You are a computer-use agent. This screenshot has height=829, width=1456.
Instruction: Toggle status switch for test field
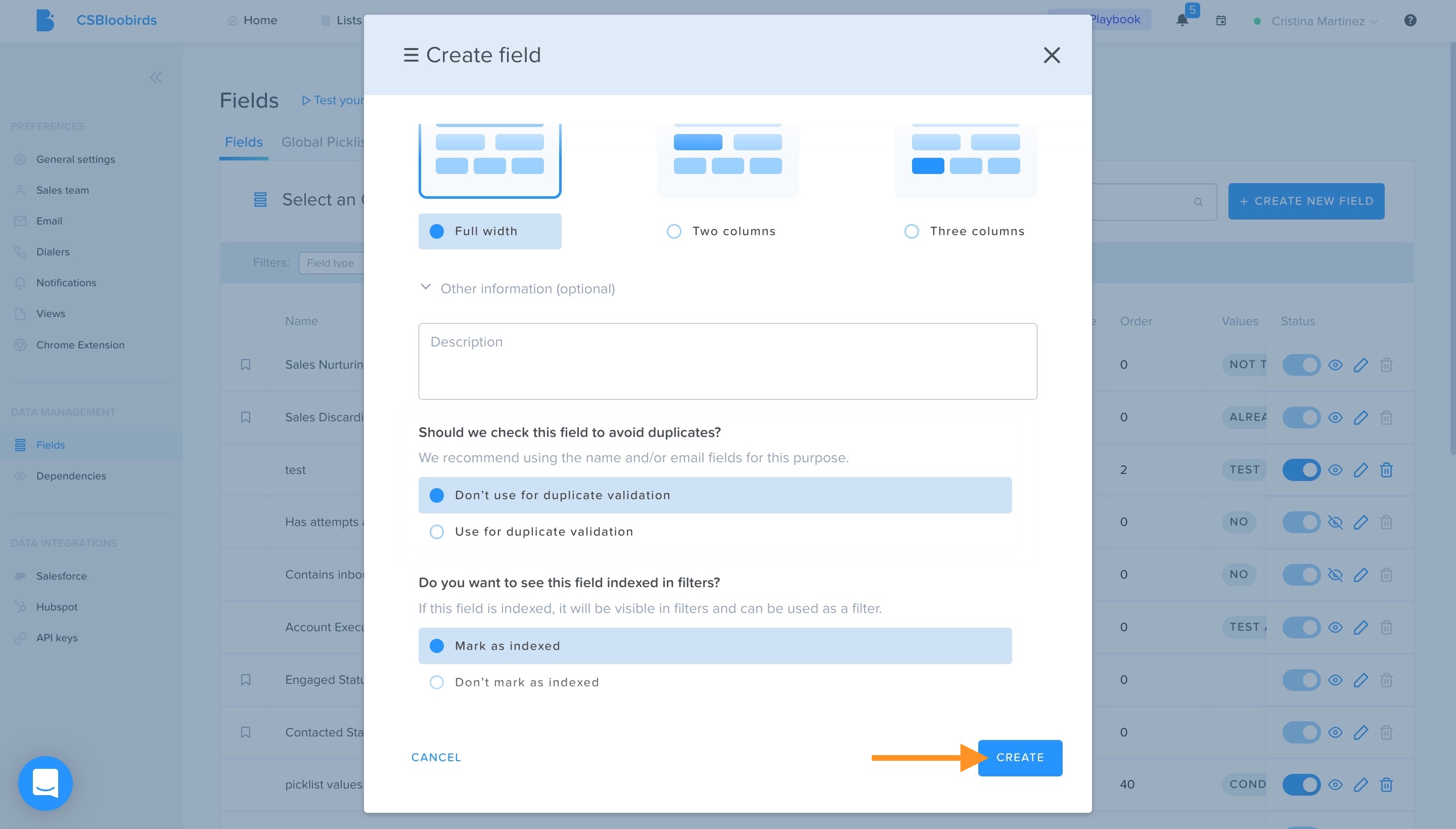(1301, 470)
